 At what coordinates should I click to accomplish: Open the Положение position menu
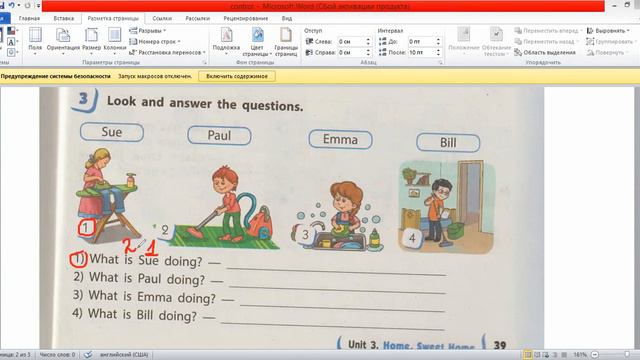click(x=464, y=41)
